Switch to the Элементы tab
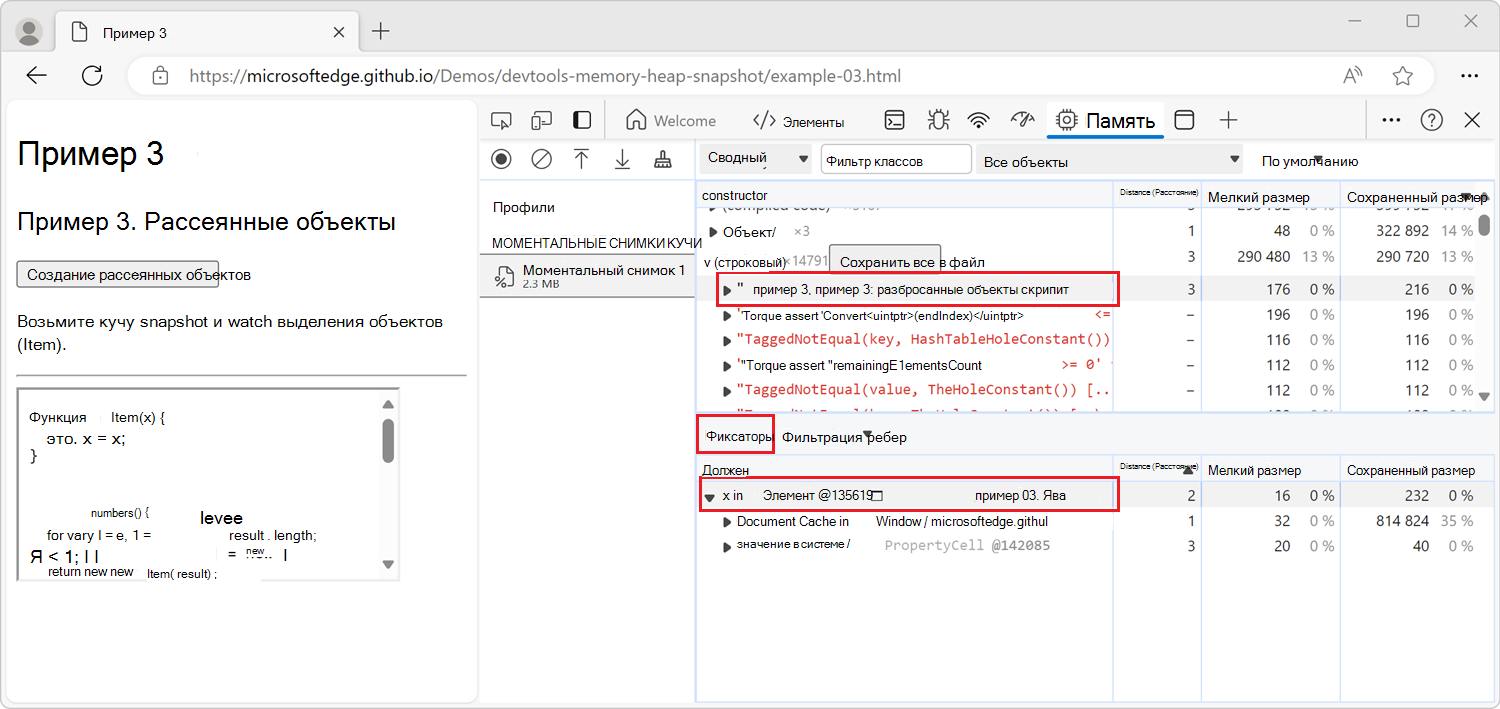This screenshot has height=709, width=1500. click(799, 121)
